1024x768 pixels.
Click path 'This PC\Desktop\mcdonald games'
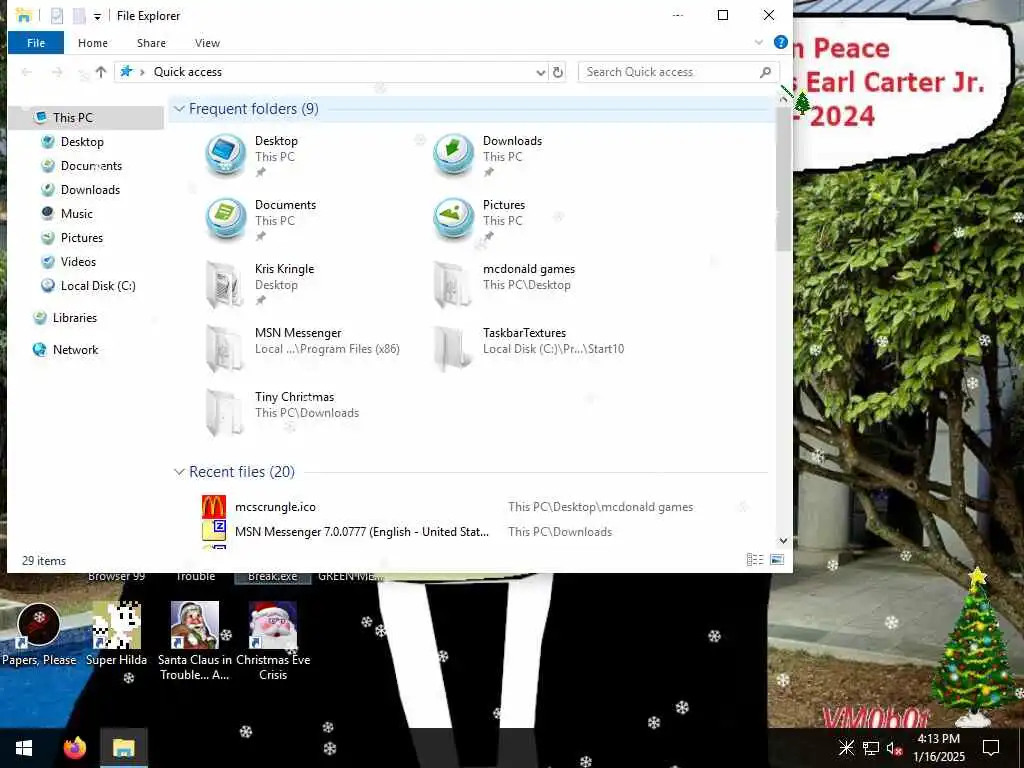click(x=600, y=507)
